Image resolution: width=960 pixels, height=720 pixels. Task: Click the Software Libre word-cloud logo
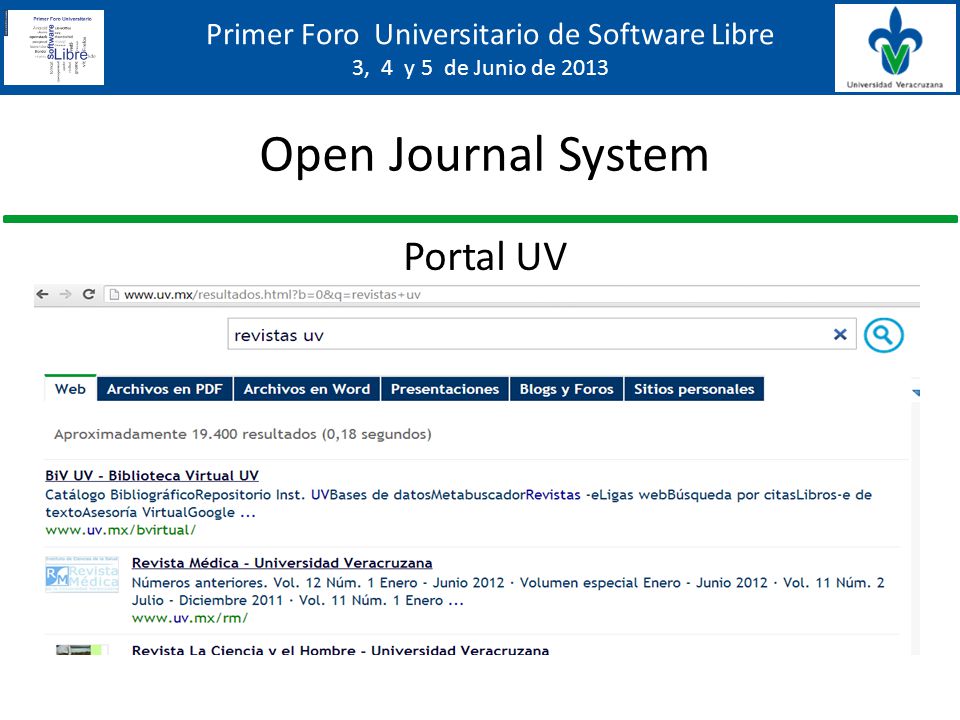click(x=54, y=47)
